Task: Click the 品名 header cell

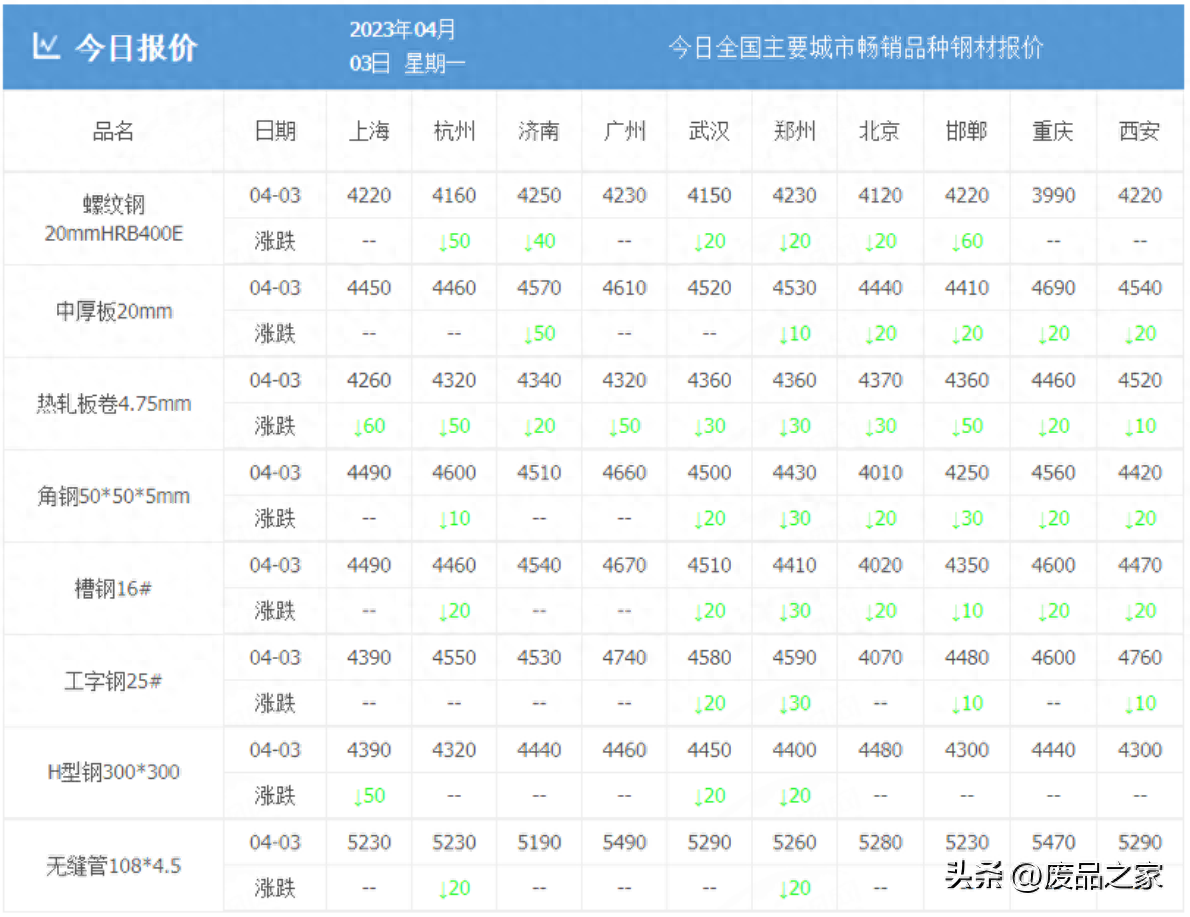Action: click(113, 131)
